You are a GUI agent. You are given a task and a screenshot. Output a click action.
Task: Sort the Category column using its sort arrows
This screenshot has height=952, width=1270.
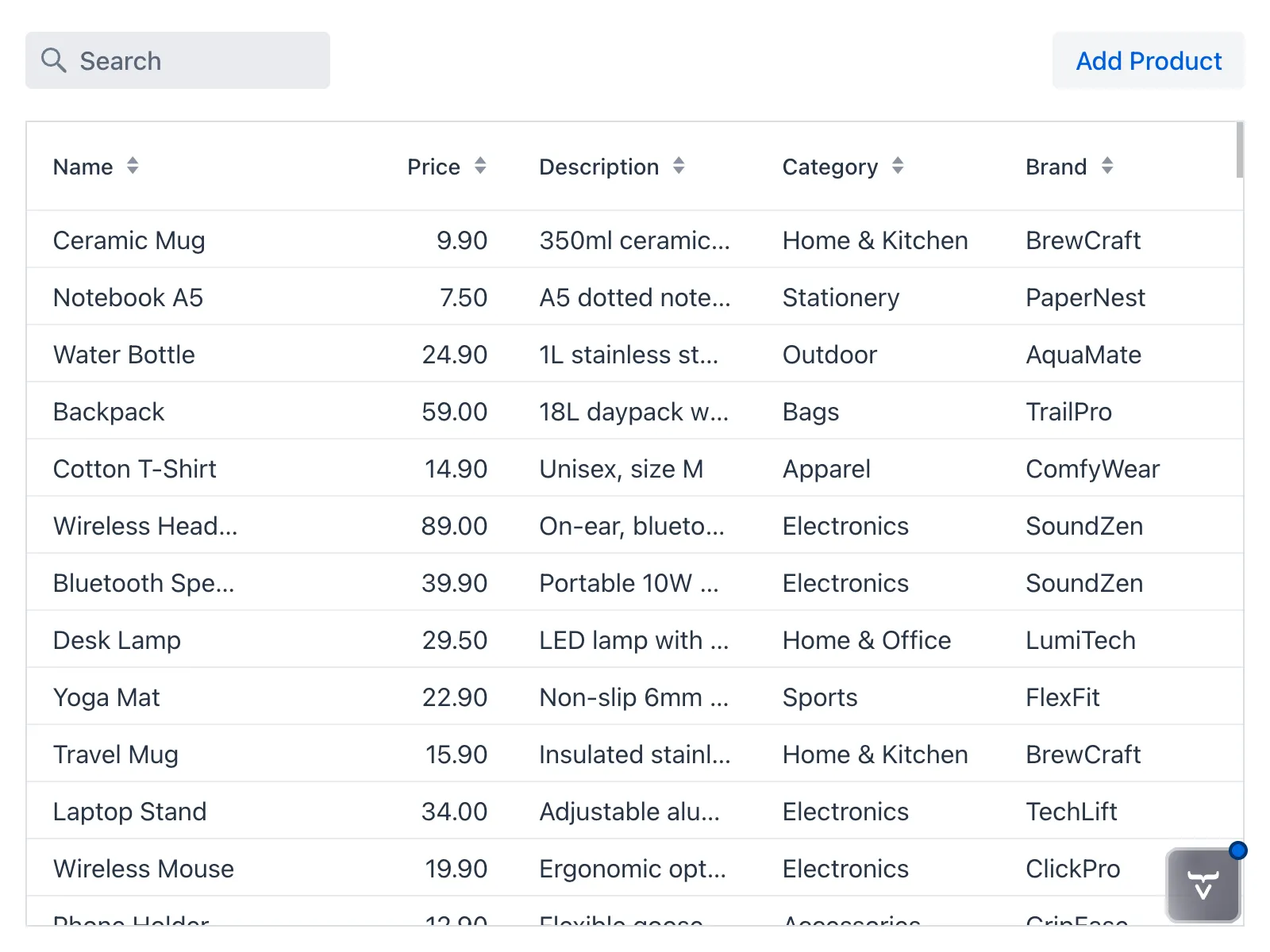click(897, 166)
